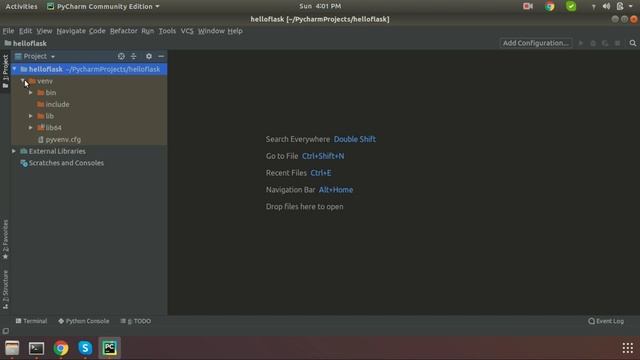This screenshot has width=640, height=360.
Task: Toggle tool window quick-access icon bottom-left
Action: [6, 331]
